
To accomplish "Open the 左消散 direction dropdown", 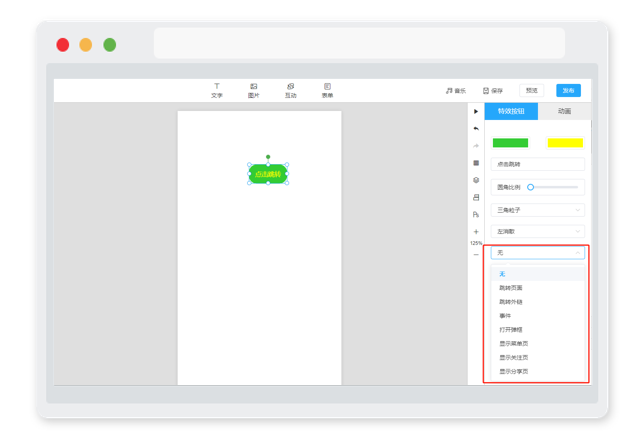I will [x=538, y=231].
